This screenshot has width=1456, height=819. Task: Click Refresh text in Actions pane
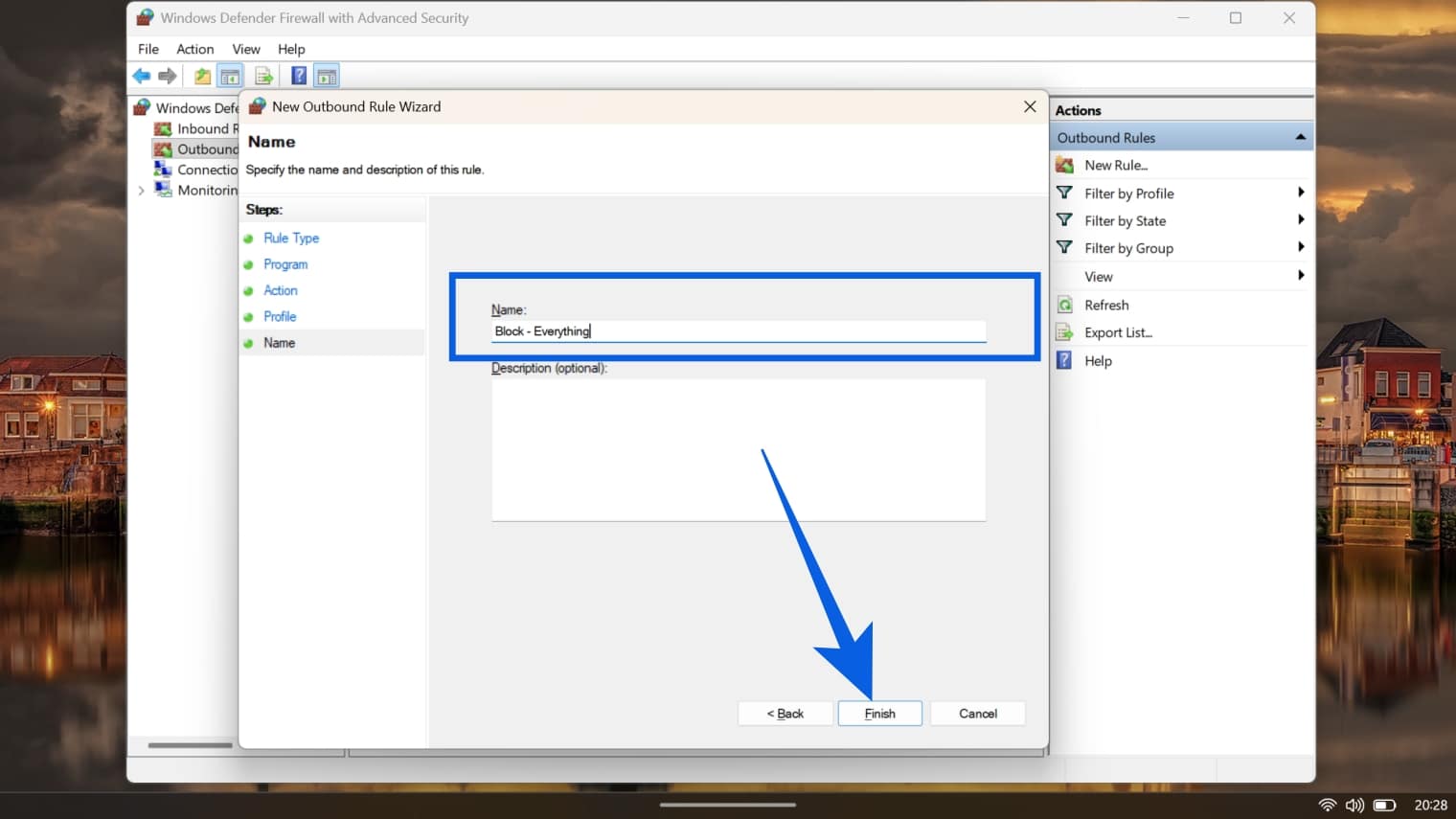tap(1106, 305)
